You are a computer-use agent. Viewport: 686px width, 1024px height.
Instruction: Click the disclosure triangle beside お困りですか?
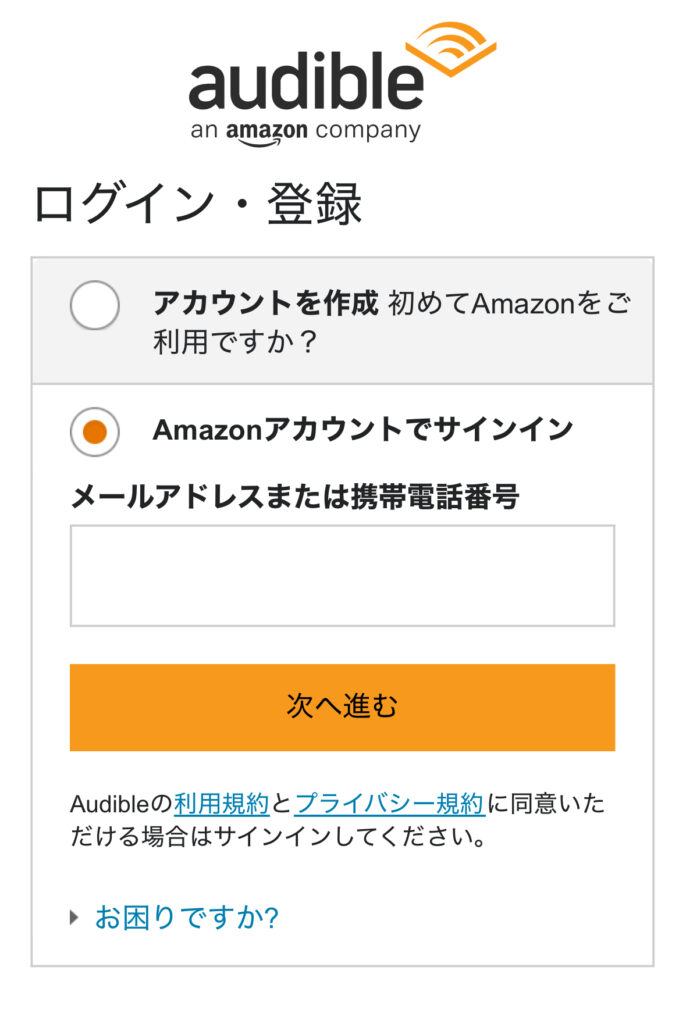tap(74, 918)
